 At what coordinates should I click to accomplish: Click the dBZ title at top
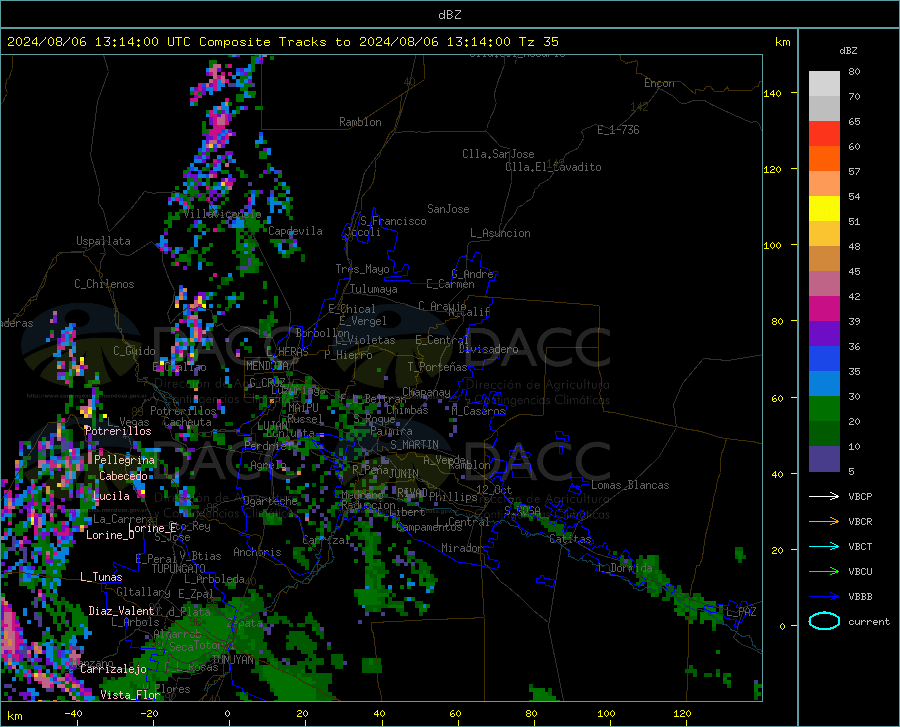coord(449,15)
